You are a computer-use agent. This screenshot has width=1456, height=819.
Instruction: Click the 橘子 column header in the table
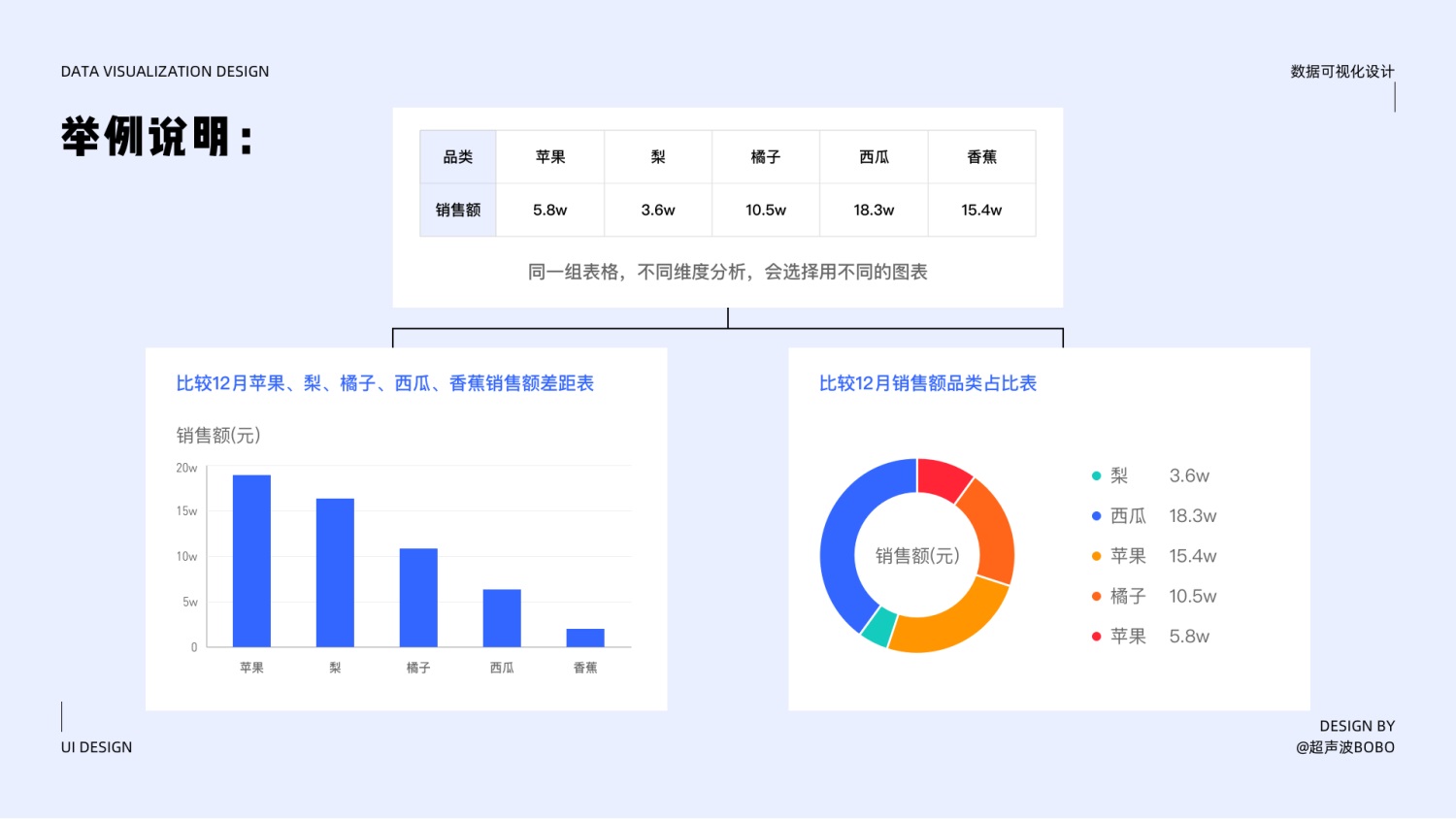[x=766, y=157]
